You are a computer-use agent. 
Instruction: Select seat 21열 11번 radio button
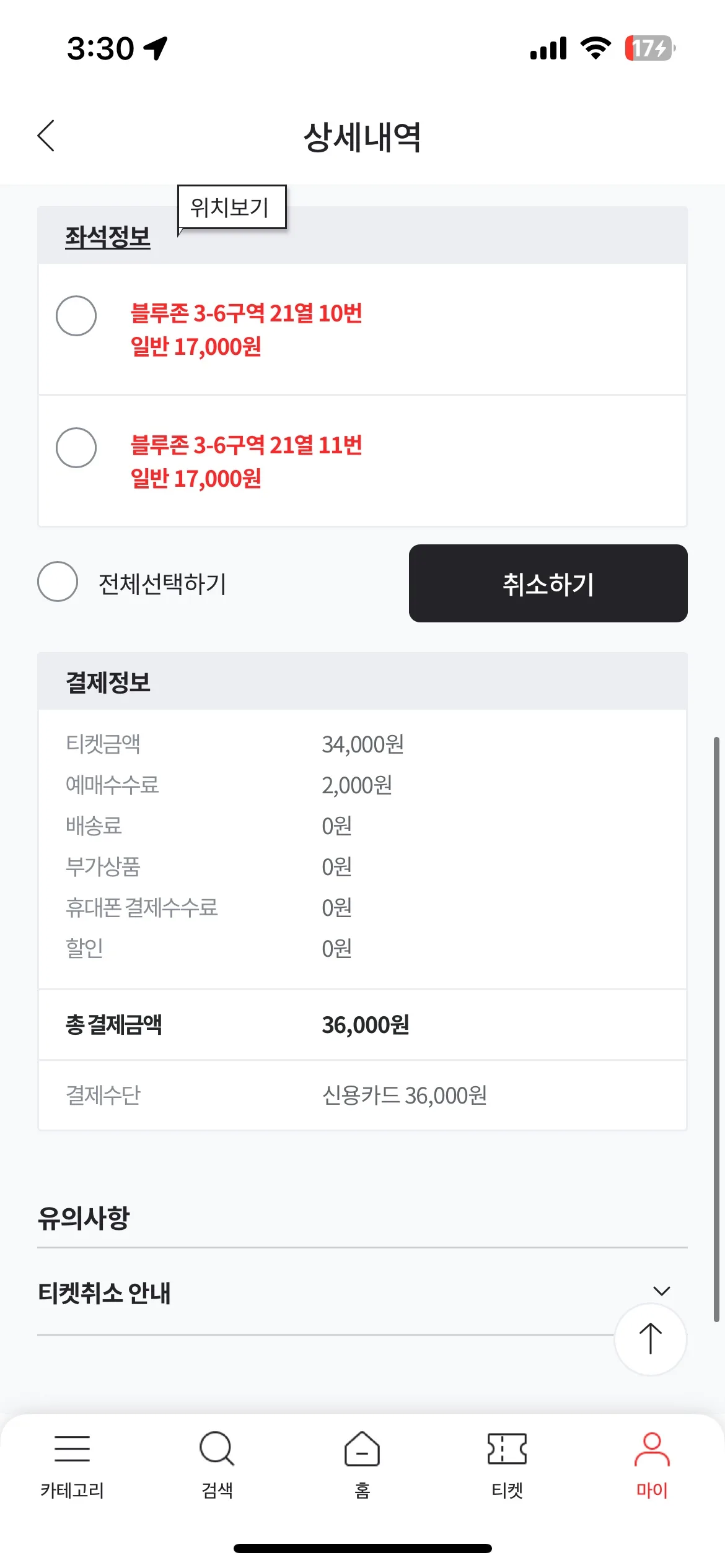76,448
